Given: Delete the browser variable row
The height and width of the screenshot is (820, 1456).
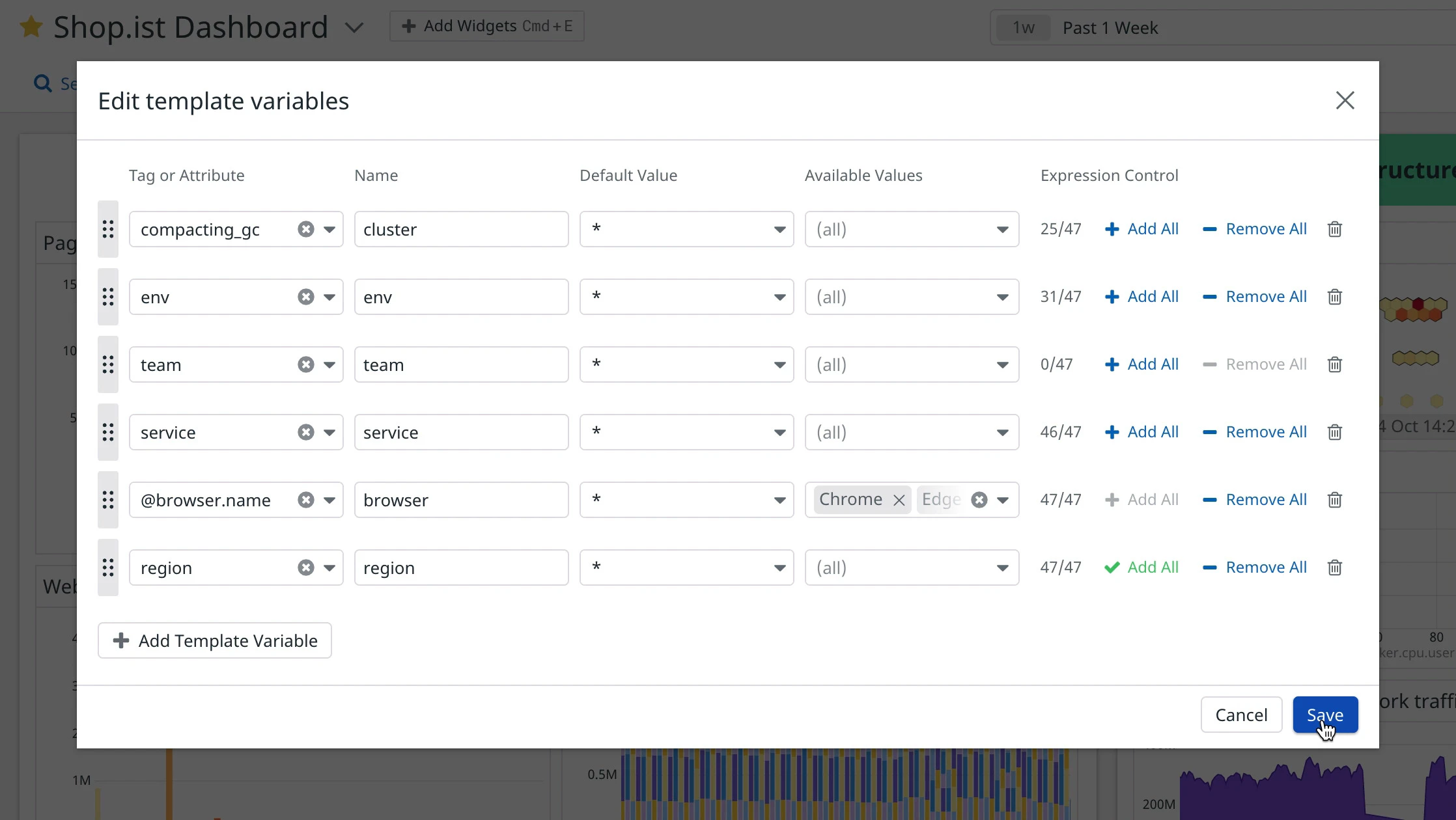Looking at the screenshot, I should click(x=1334, y=500).
